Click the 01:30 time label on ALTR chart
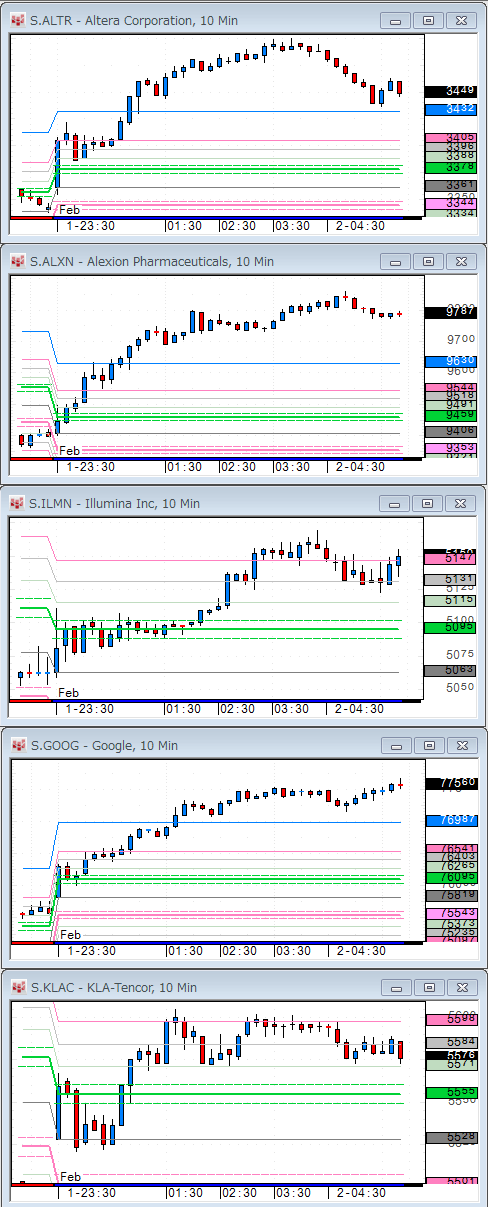Image resolution: width=488 pixels, height=1207 pixels. pos(185,226)
